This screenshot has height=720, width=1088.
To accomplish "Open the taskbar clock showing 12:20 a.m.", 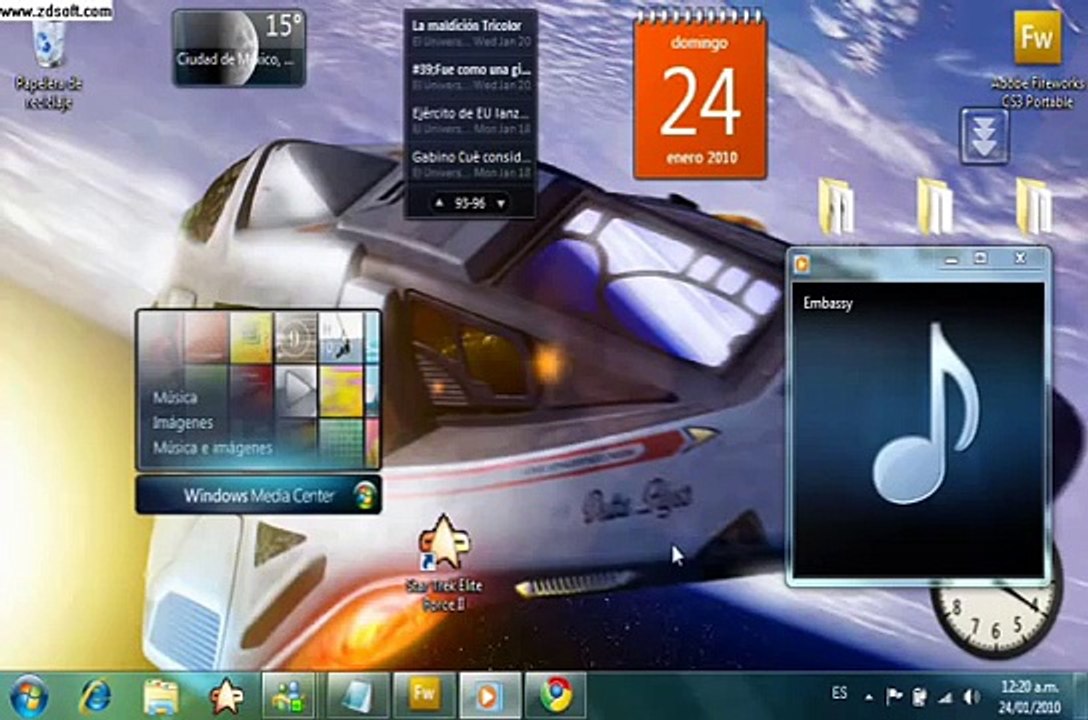I will [1029, 696].
